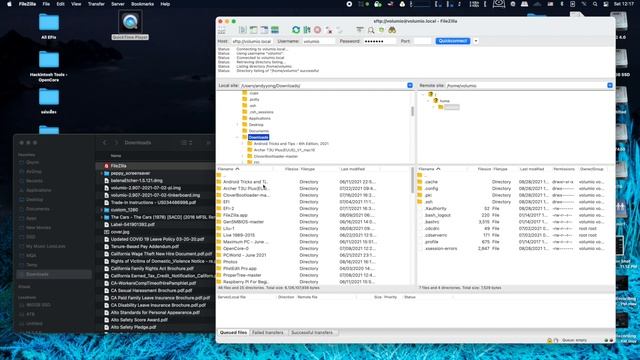Screen dimensions: 640x360
Task: Open the File menu
Action: pos(46,4)
